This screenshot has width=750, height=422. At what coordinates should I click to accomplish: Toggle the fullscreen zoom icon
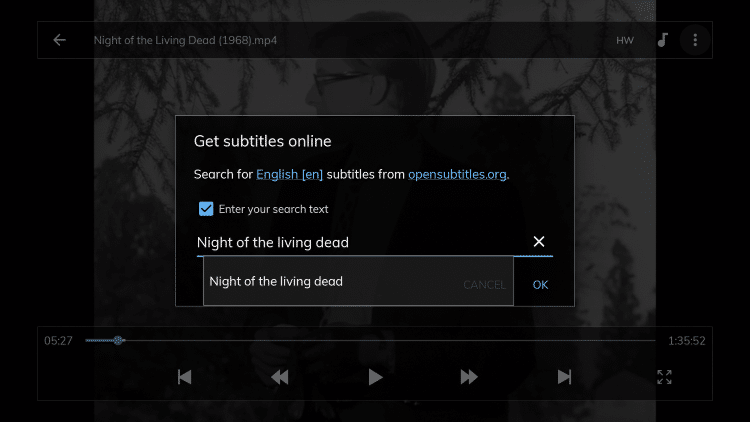[x=664, y=377]
